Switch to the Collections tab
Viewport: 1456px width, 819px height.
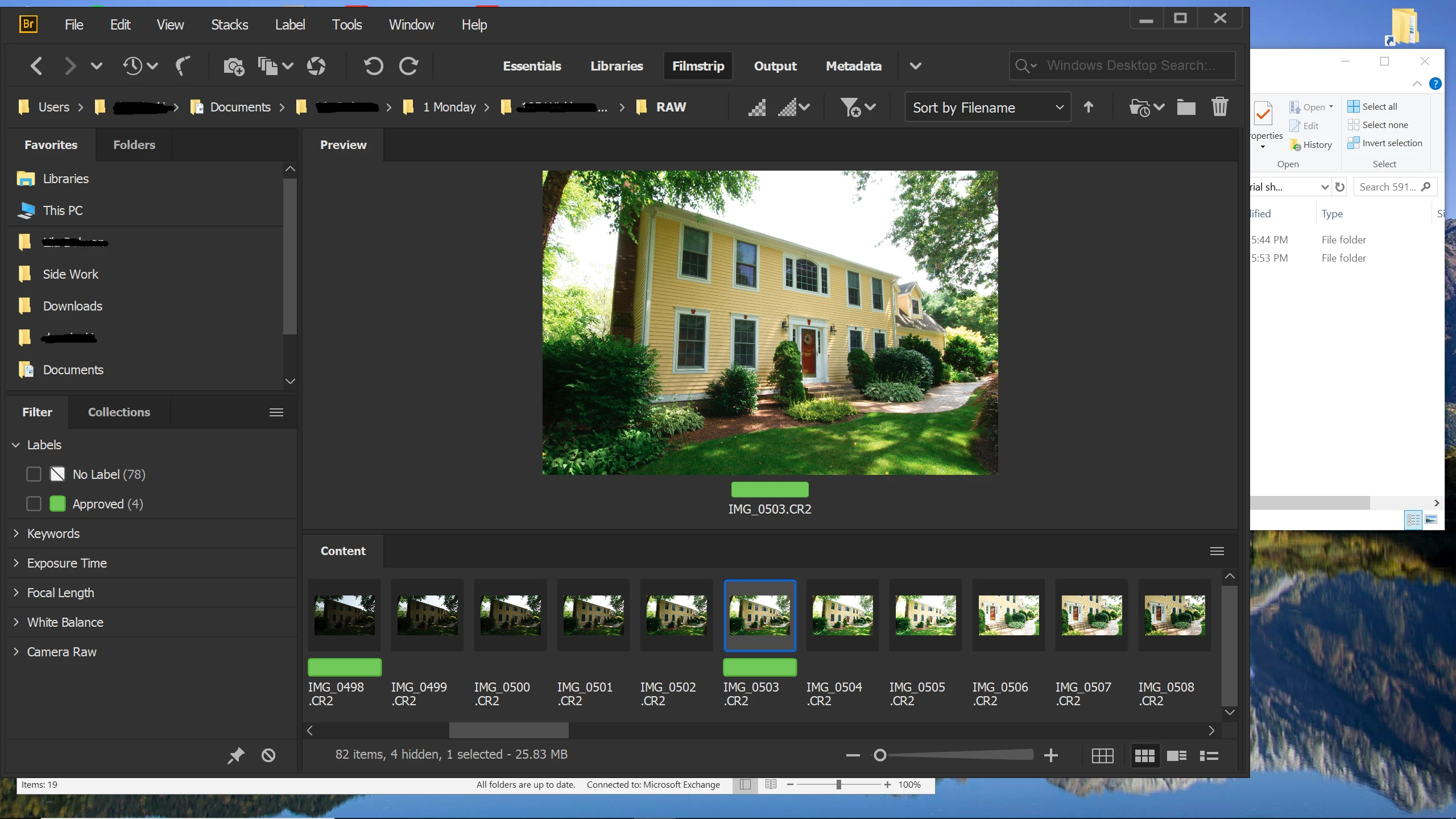coord(119,412)
